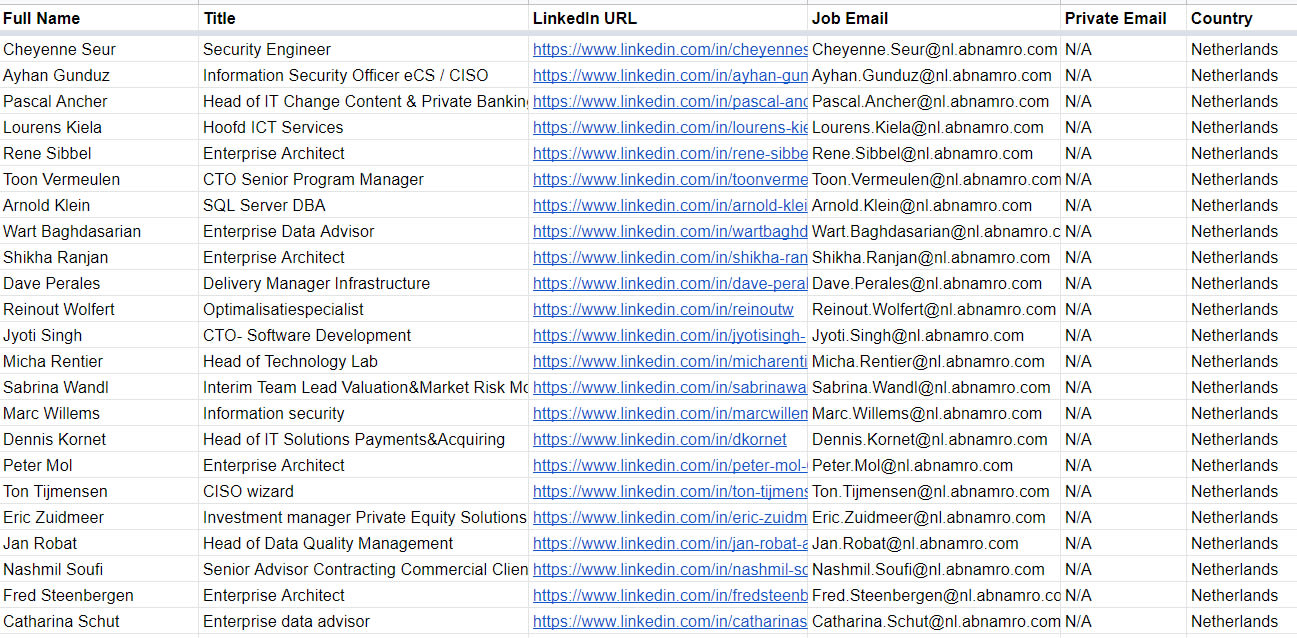This screenshot has height=638, width=1297.
Task: Open Sabrina Wandl's LinkedIn link
Action: [670, 387]
